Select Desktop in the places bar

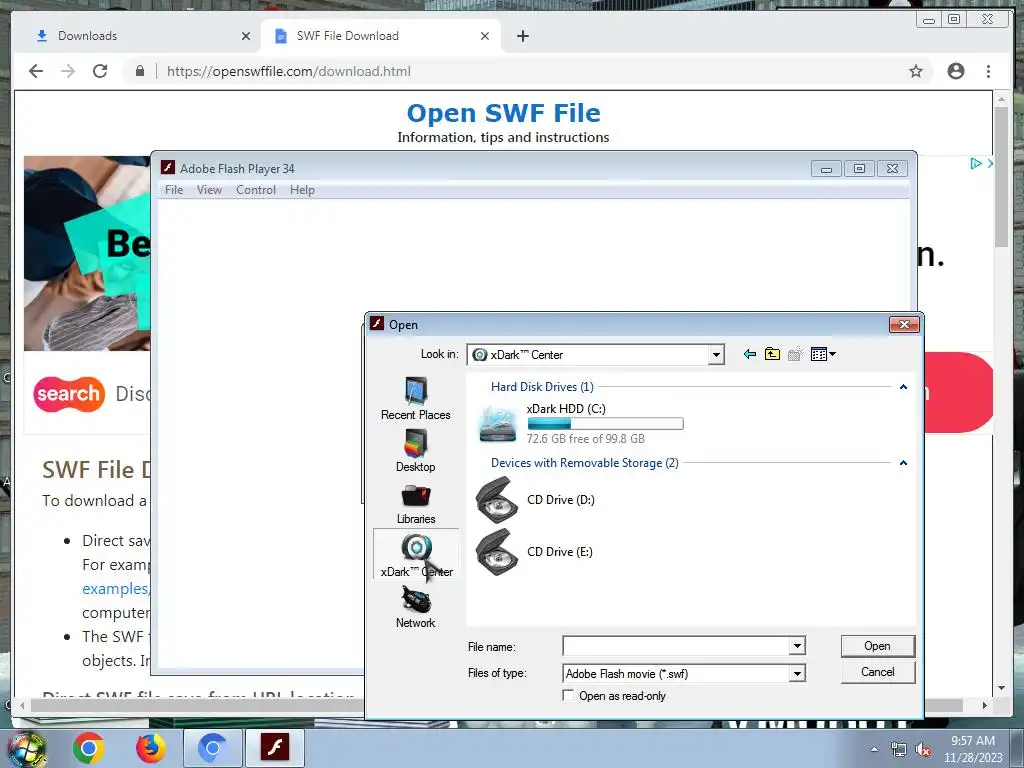tap(416, 451)
